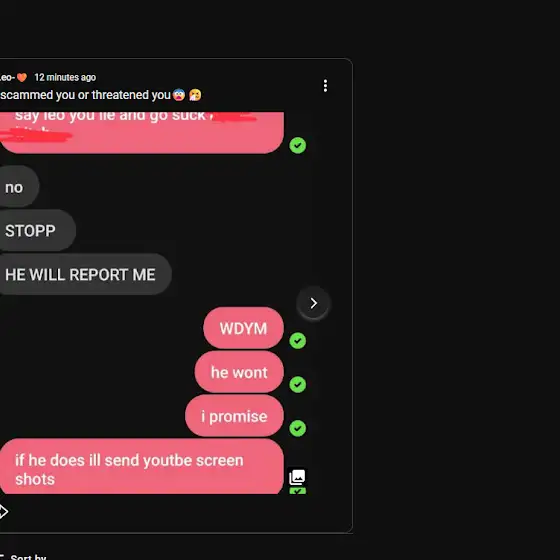
Task: Open the Sort by dropdown
Action: 24,557
